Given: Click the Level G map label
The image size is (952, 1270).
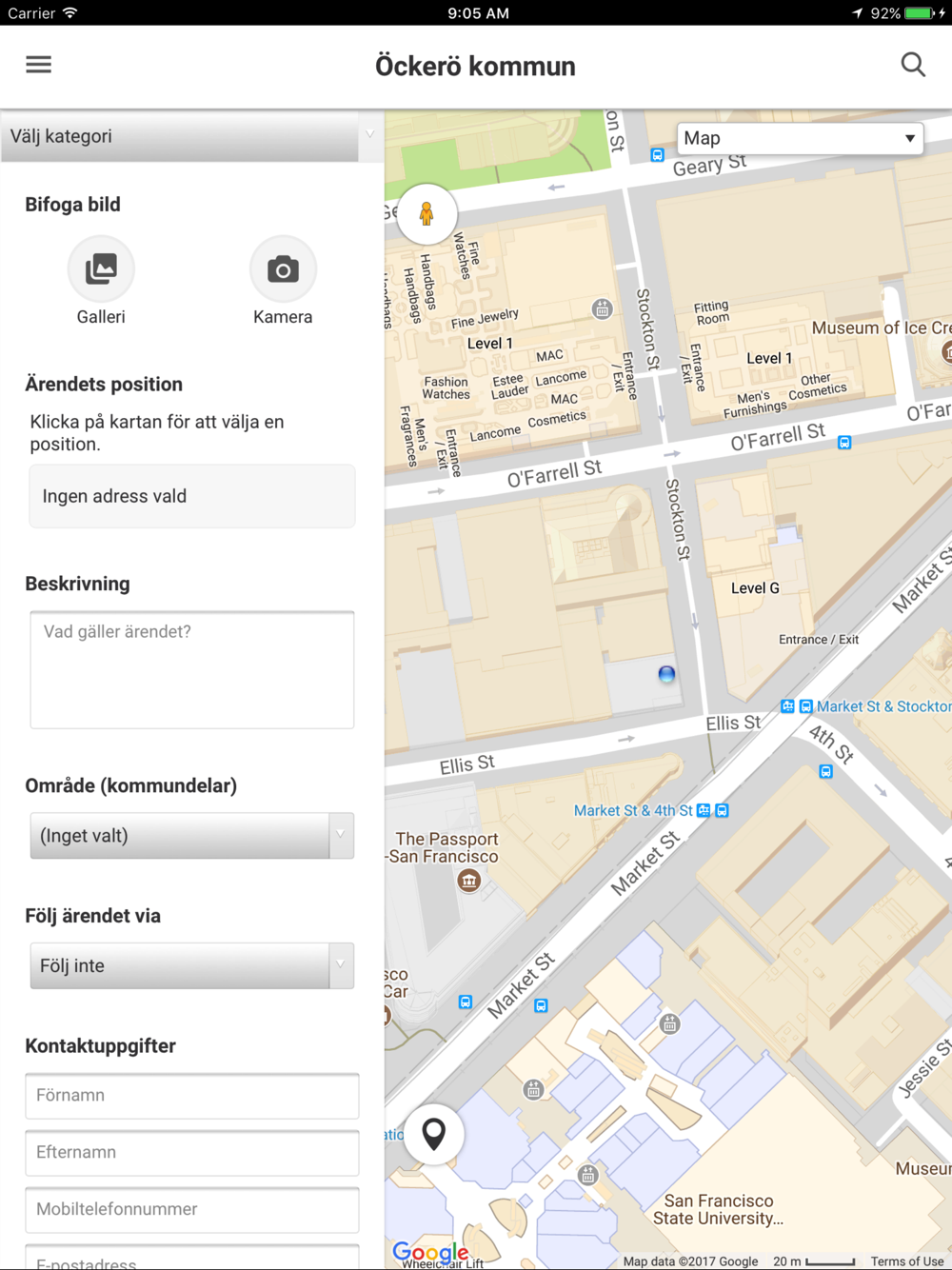Looking at the screenshot, I should (x=755, y=588).
